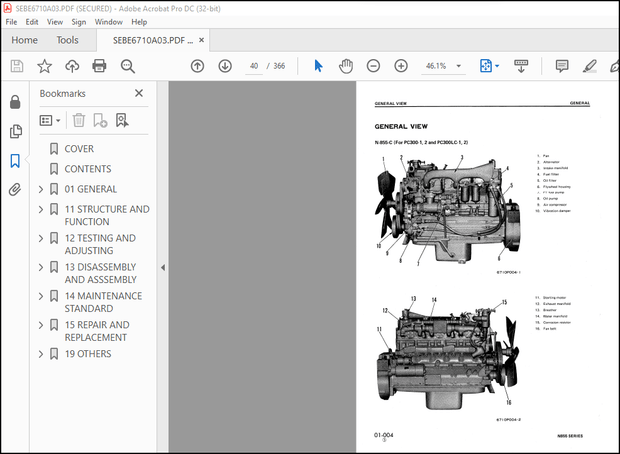Jump to CONTENTS bookmark
The width and height of the screenshot is (620, 454).
88,169
